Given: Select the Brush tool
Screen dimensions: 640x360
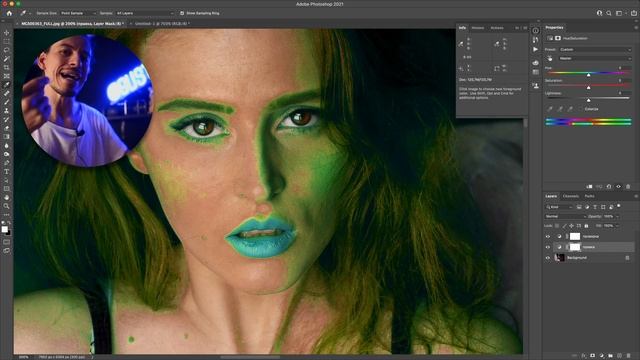Looking at the screenshot, I should tap(7, 102).
